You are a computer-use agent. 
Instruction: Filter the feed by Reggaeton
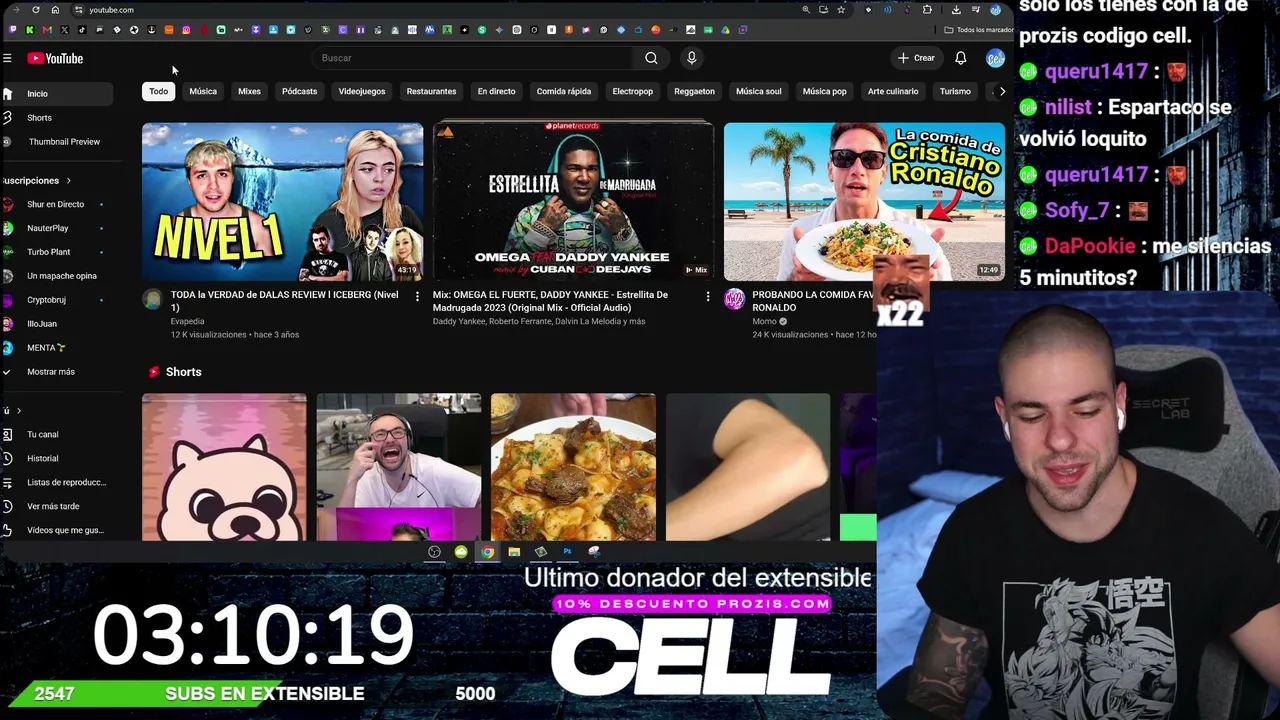(x=694, y=91)
